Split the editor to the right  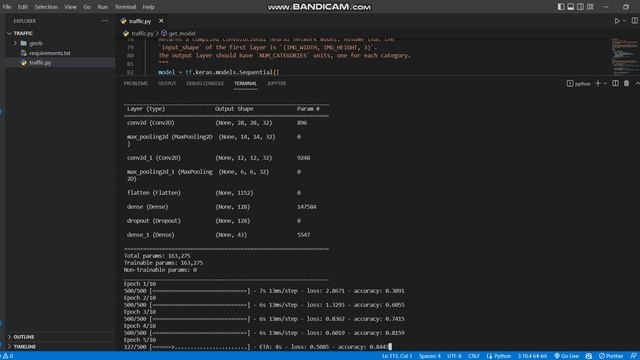click(x=635, y=20)
